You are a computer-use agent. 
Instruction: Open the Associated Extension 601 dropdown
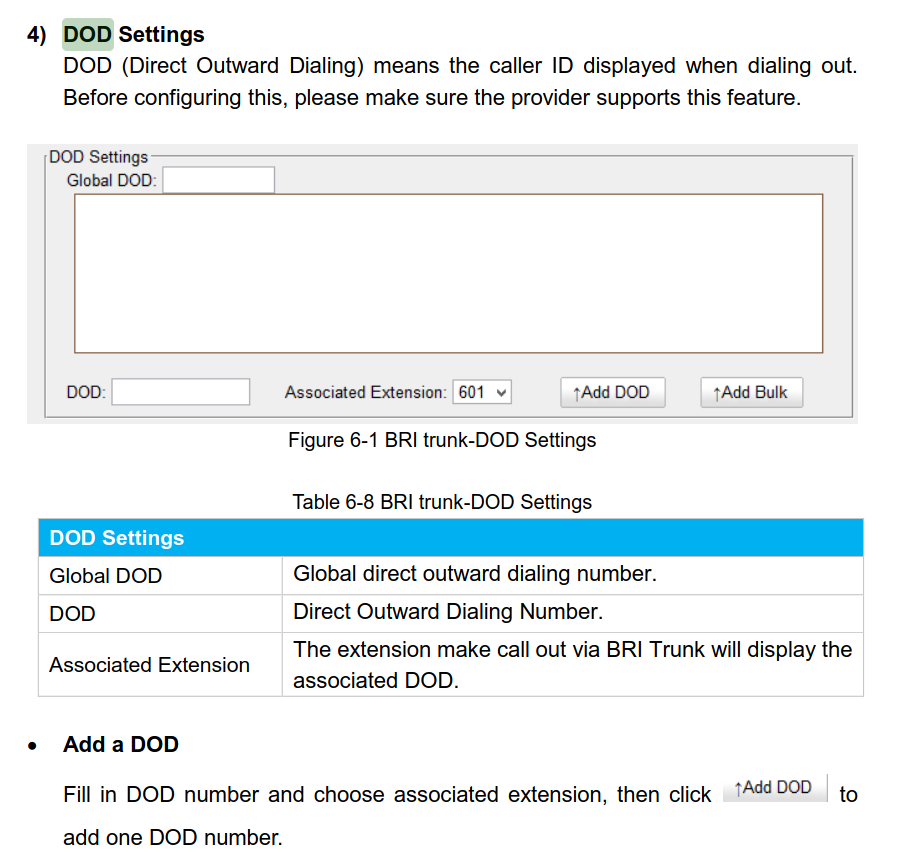[482, 392]
